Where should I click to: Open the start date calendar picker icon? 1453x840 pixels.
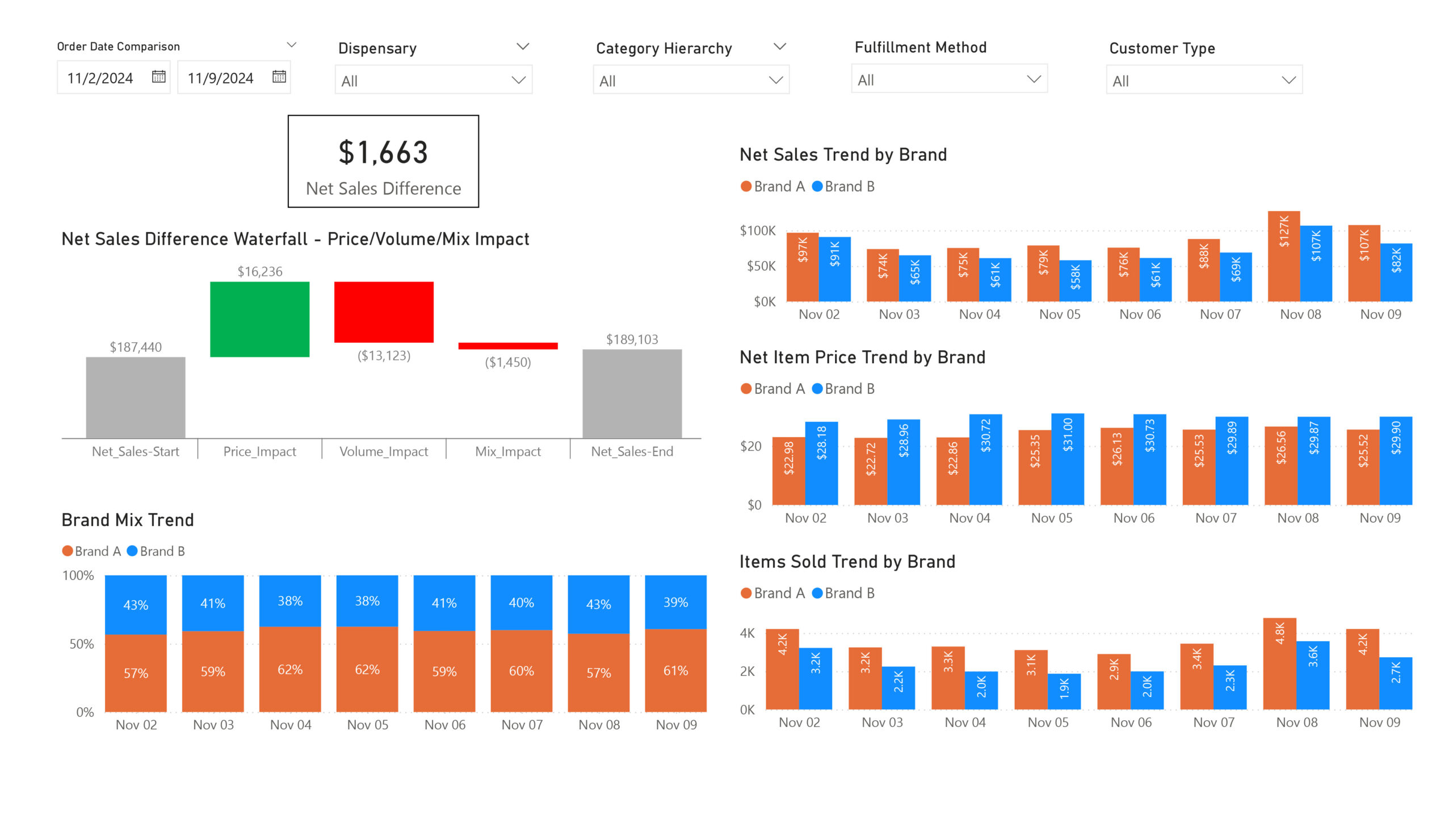158,77
